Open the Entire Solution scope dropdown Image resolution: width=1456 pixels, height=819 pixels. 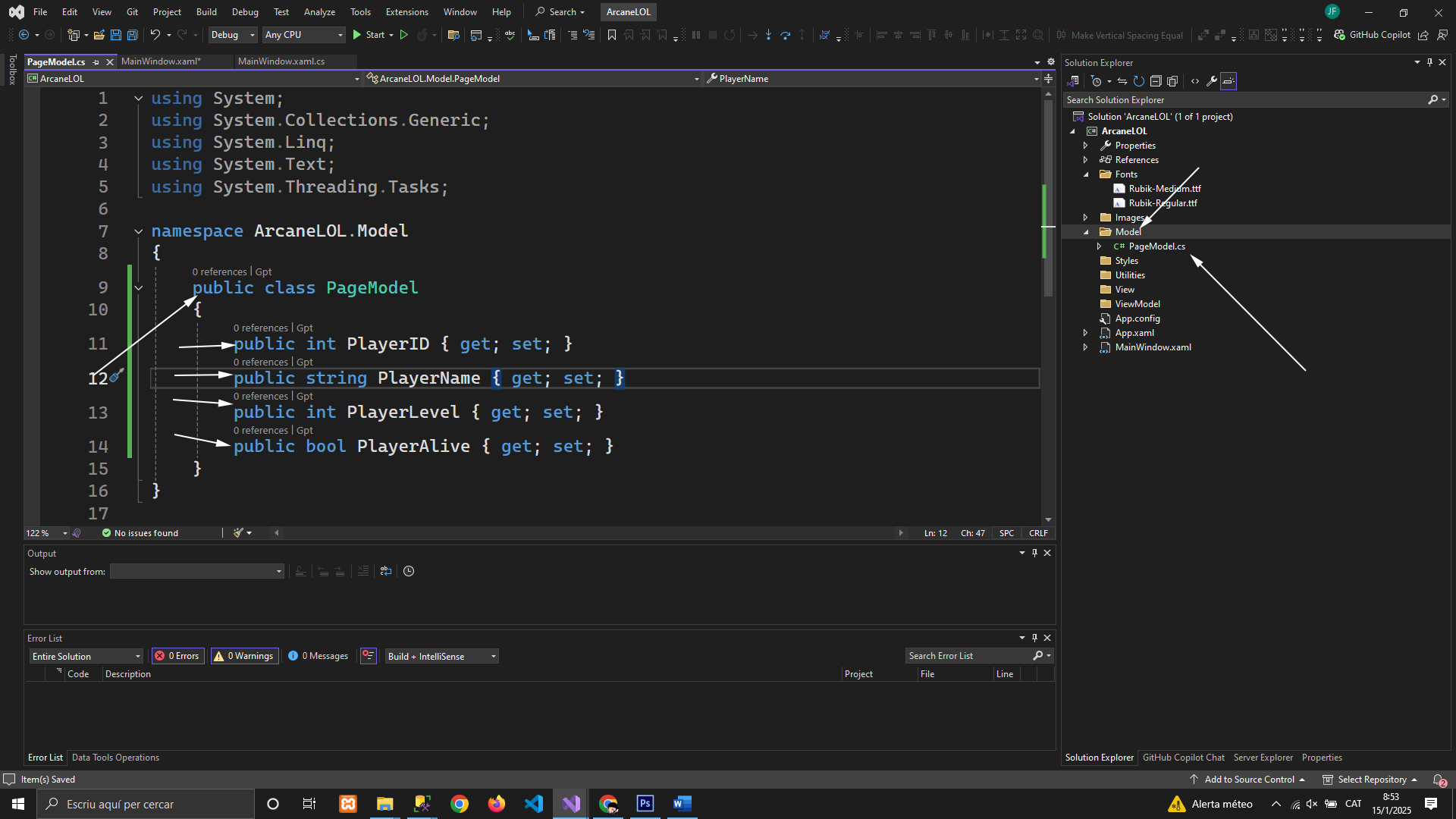tap(86, 656)
